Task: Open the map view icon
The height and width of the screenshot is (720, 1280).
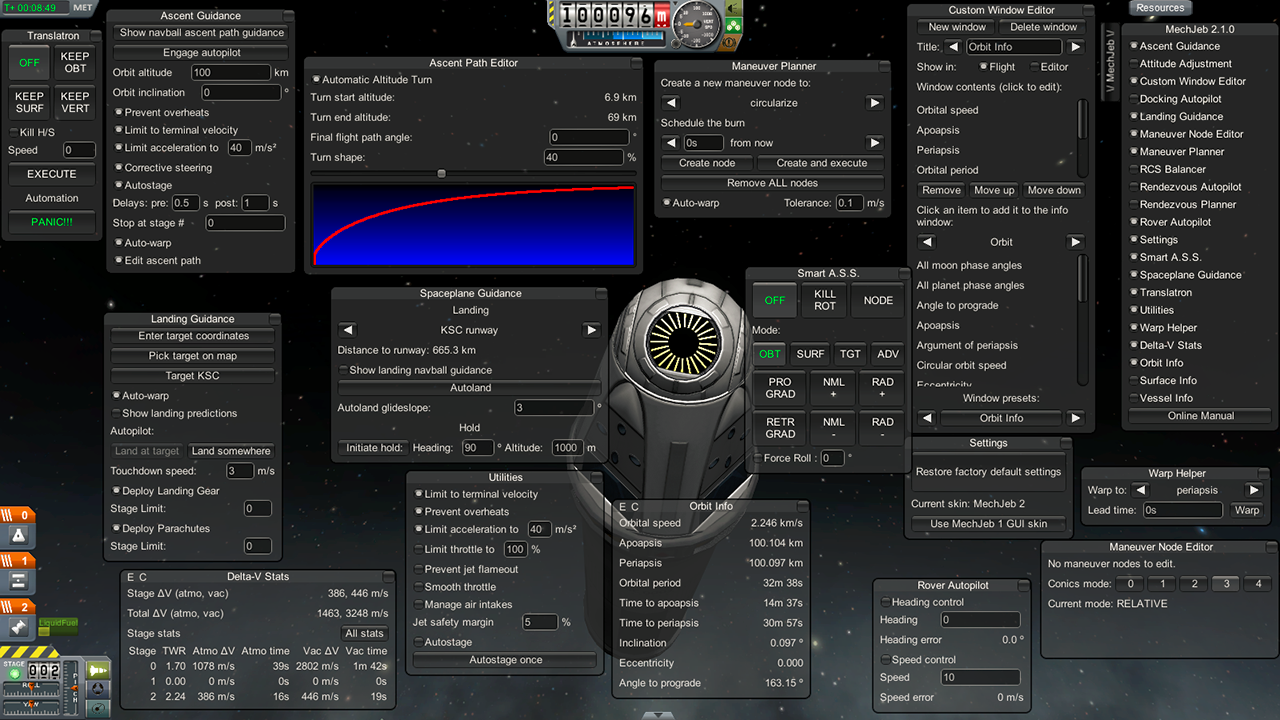Action: click(x=99, y=708)
